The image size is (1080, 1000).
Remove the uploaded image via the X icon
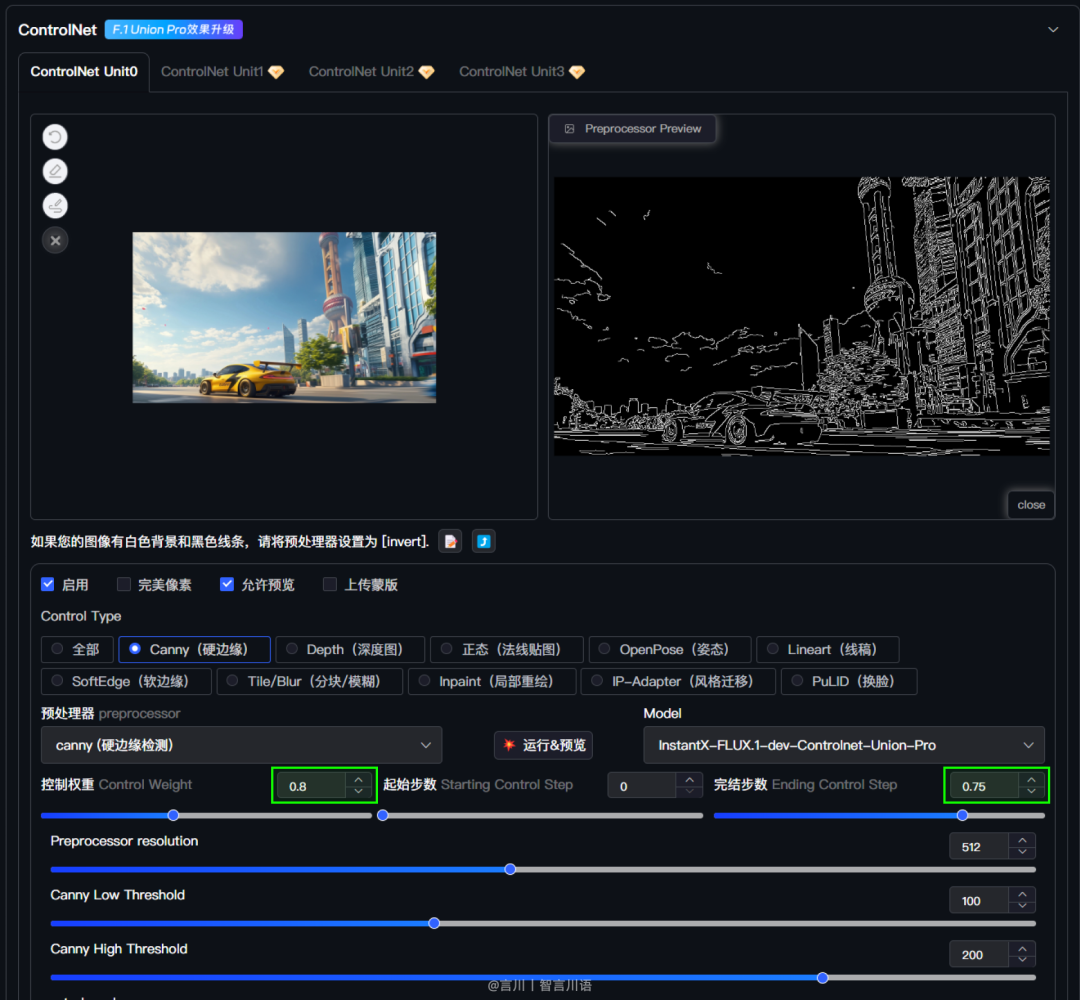(54, 240)
